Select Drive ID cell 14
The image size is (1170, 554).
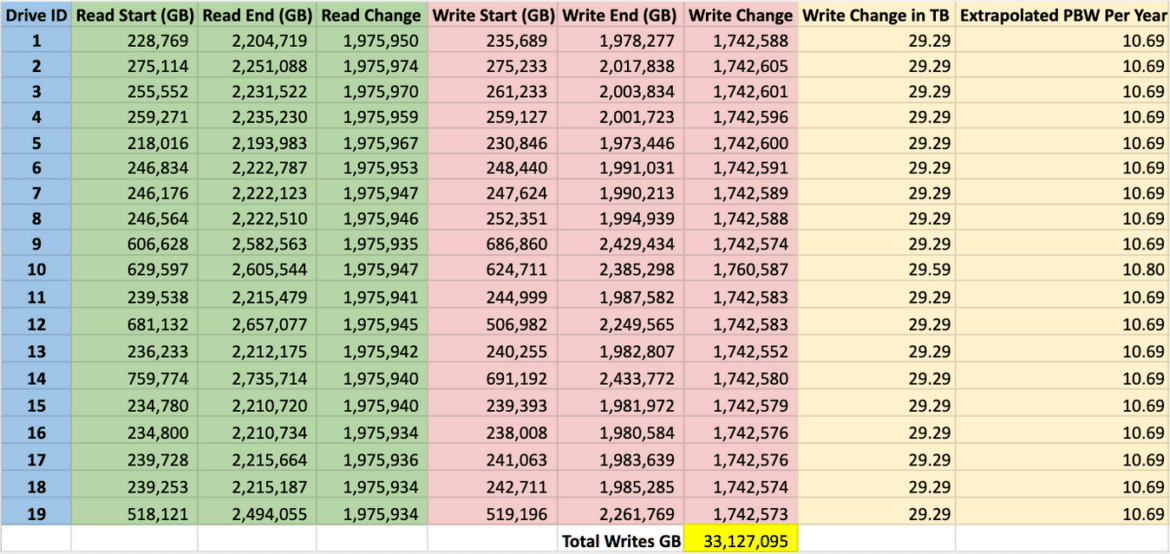[x=37, y=381]
